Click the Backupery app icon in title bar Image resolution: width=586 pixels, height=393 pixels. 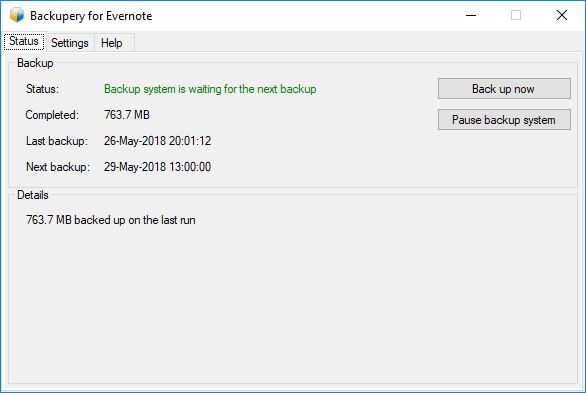[17, 15]
